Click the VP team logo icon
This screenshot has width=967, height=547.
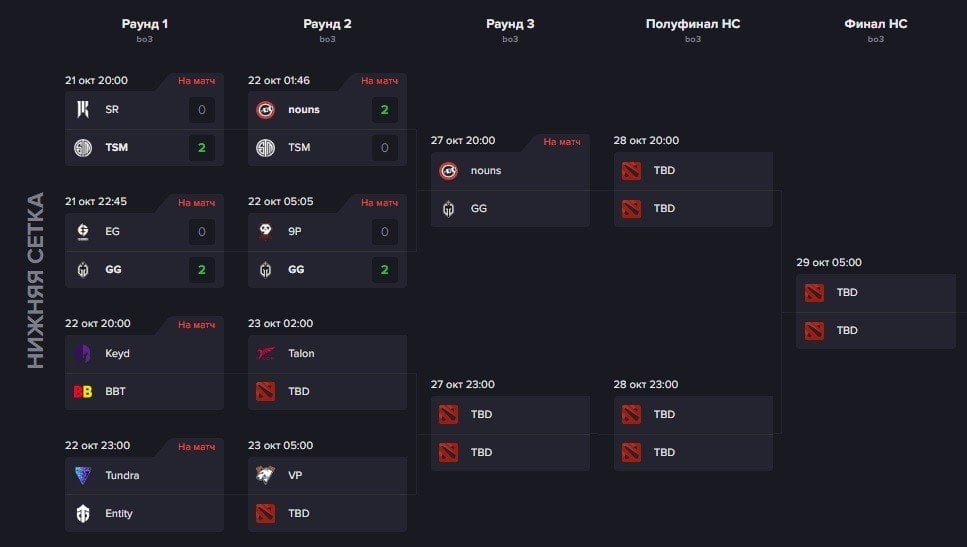point(266,475)
